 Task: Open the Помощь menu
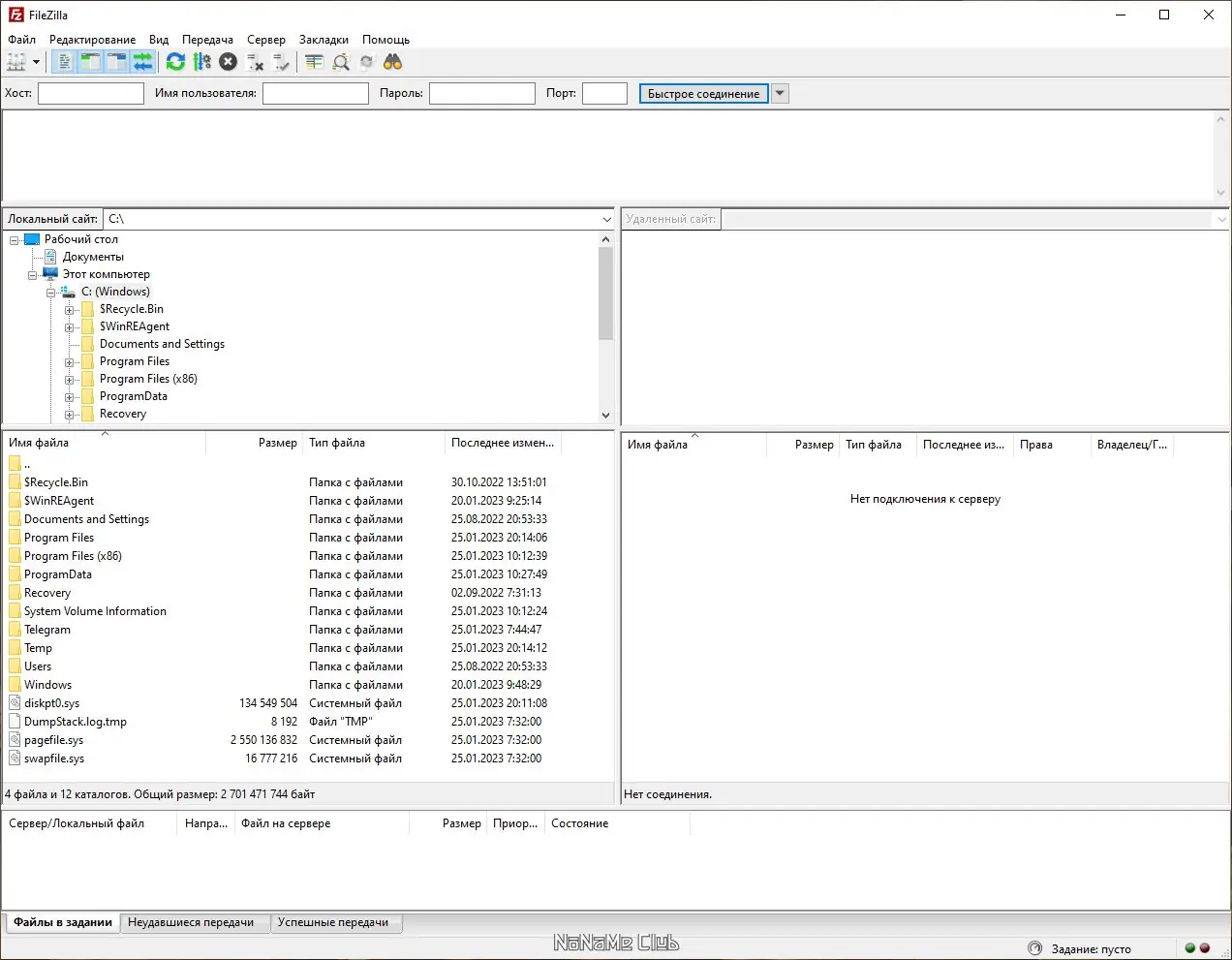(385, 40)
